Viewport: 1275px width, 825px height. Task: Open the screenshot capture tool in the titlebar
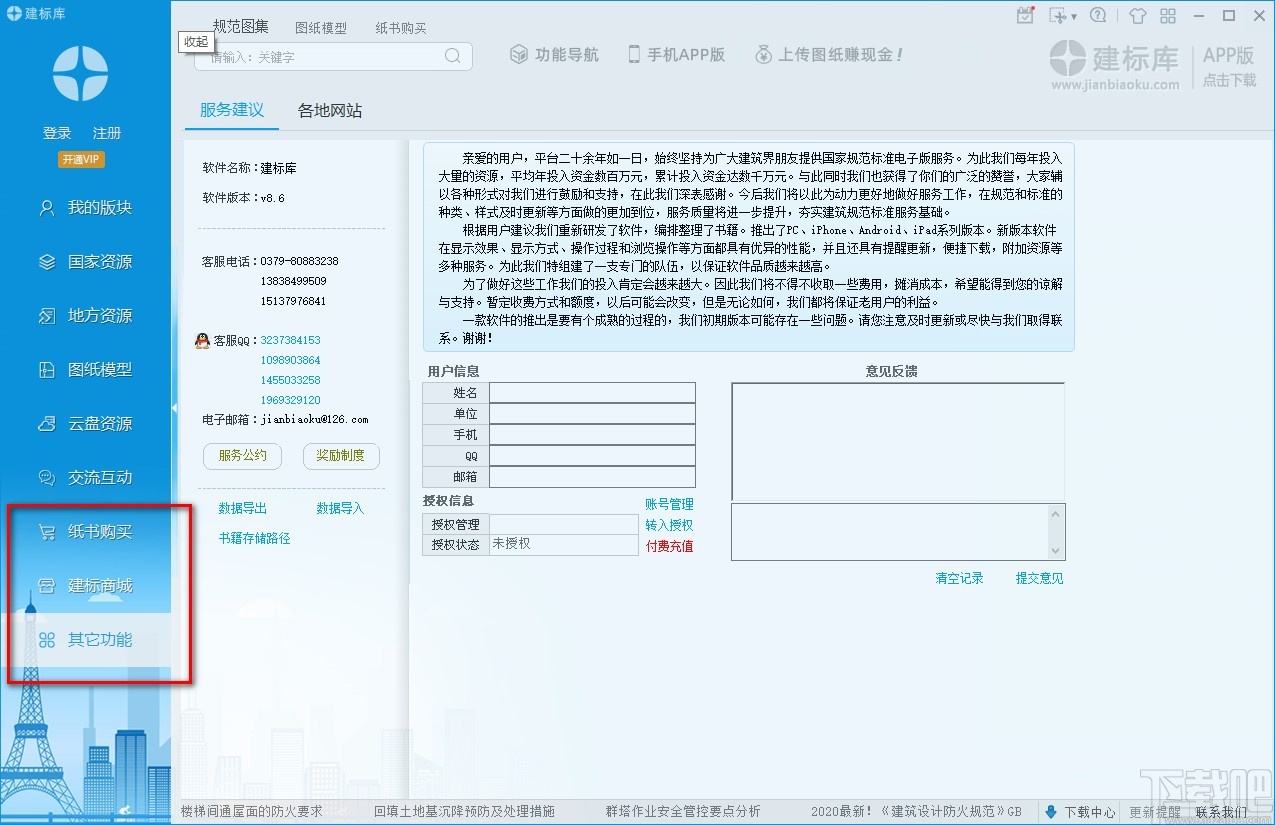(1058, 15)
